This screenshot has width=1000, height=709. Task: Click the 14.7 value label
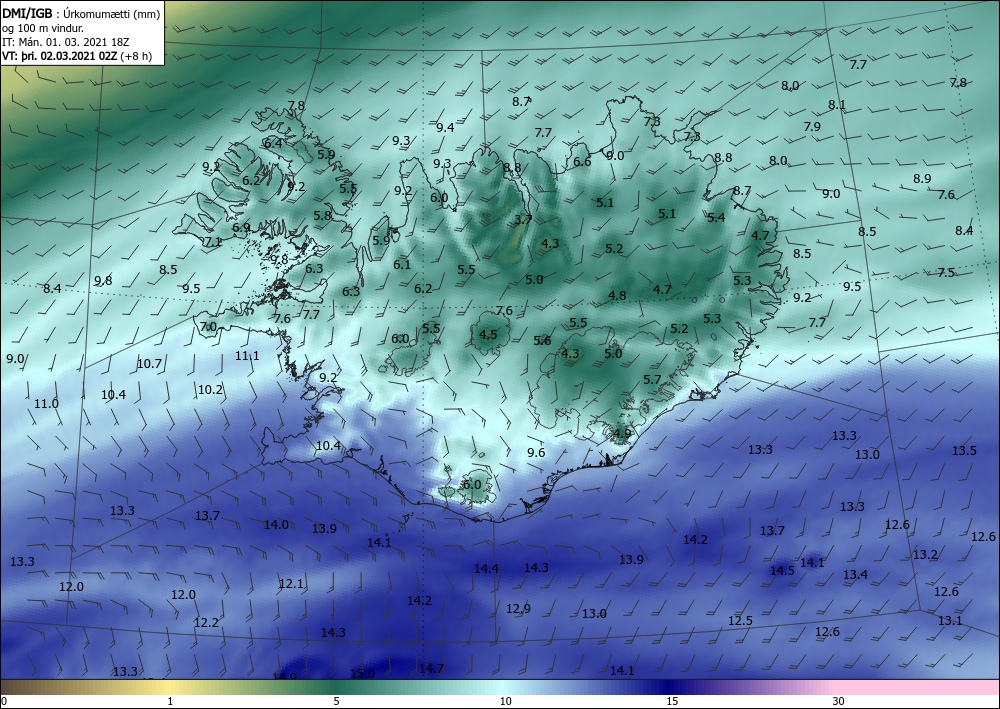(431, 668)
